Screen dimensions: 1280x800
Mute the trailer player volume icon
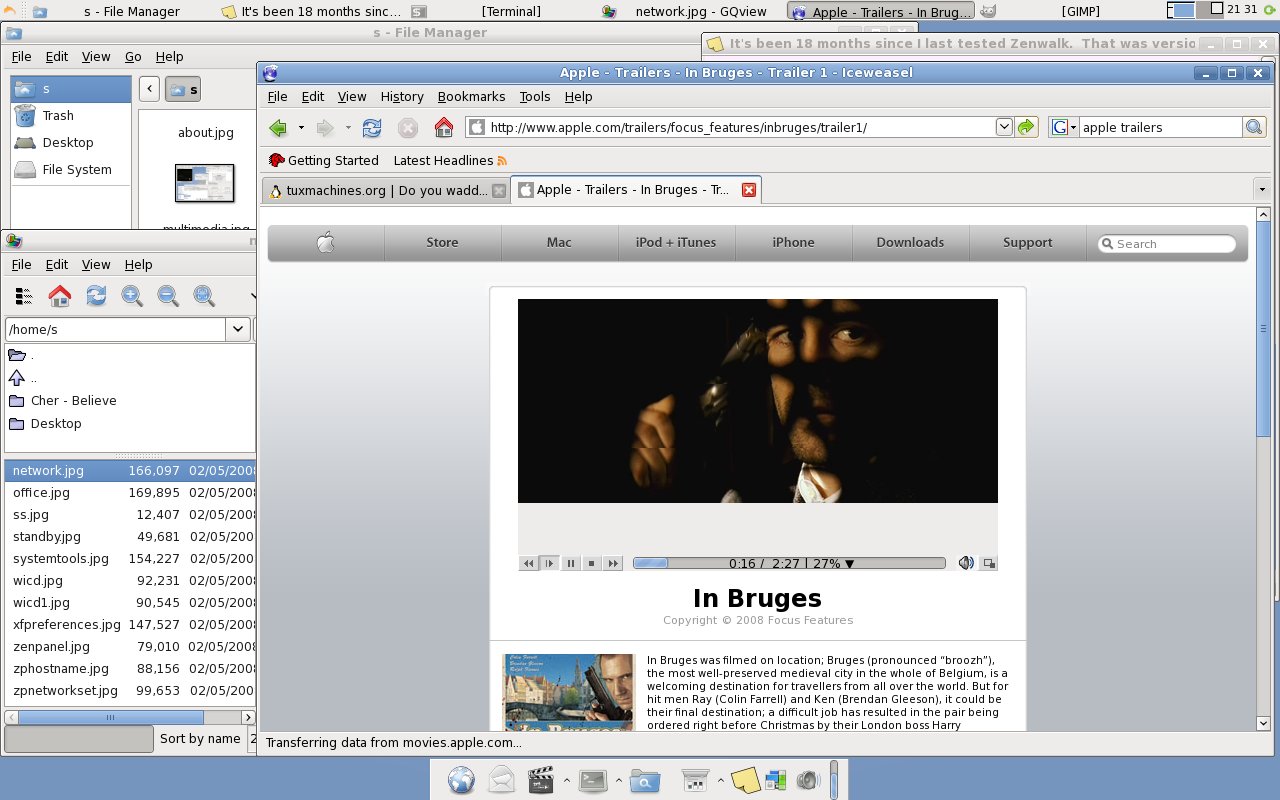[x=965, y=563]
